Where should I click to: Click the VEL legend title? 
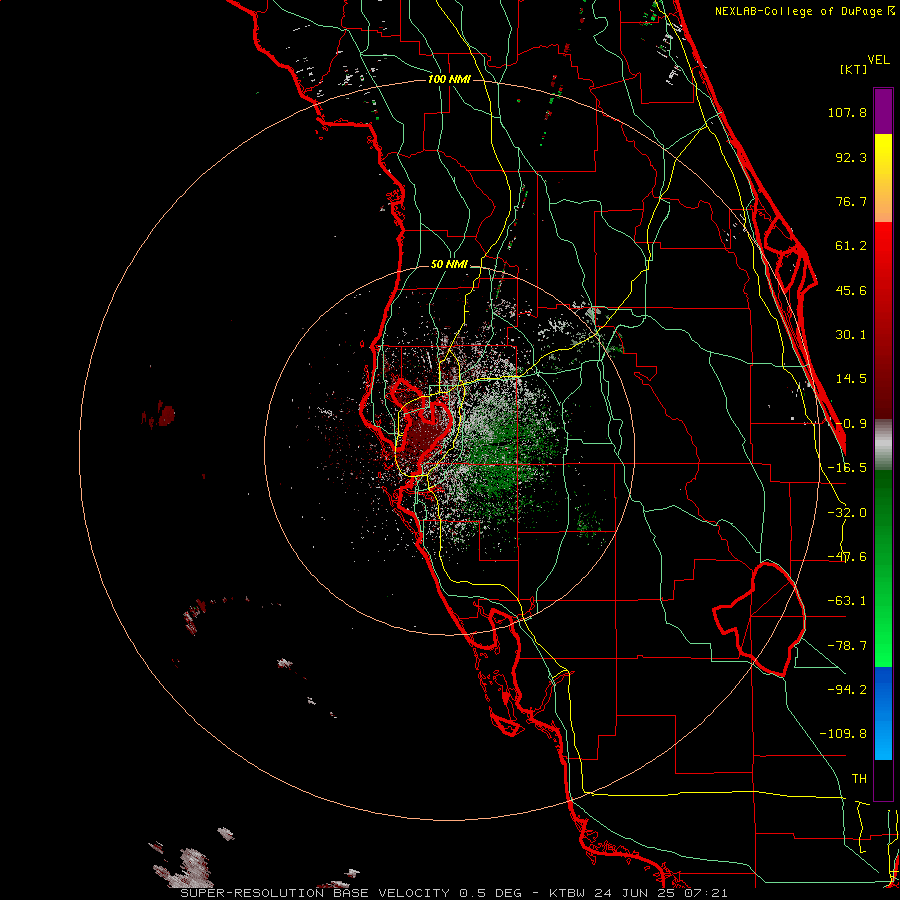[x=878, y=59]
